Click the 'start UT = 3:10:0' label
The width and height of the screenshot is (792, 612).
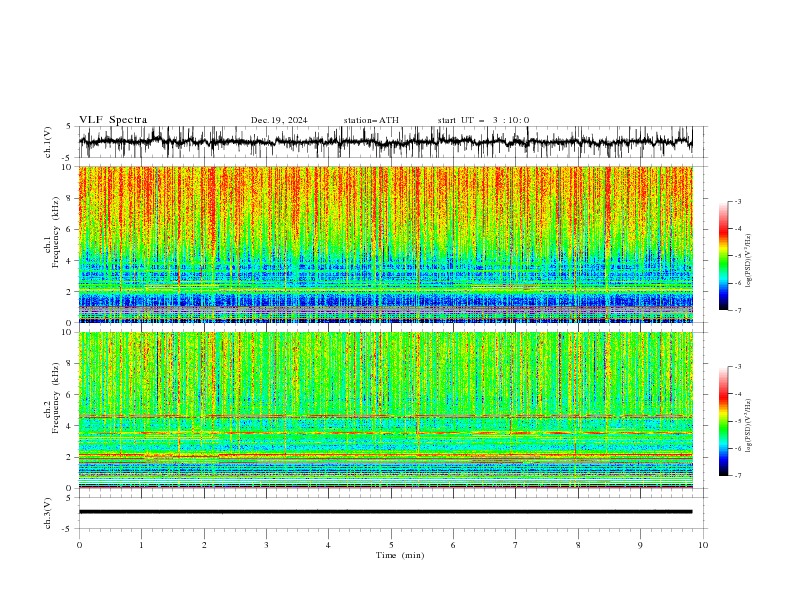coord(483,120)
